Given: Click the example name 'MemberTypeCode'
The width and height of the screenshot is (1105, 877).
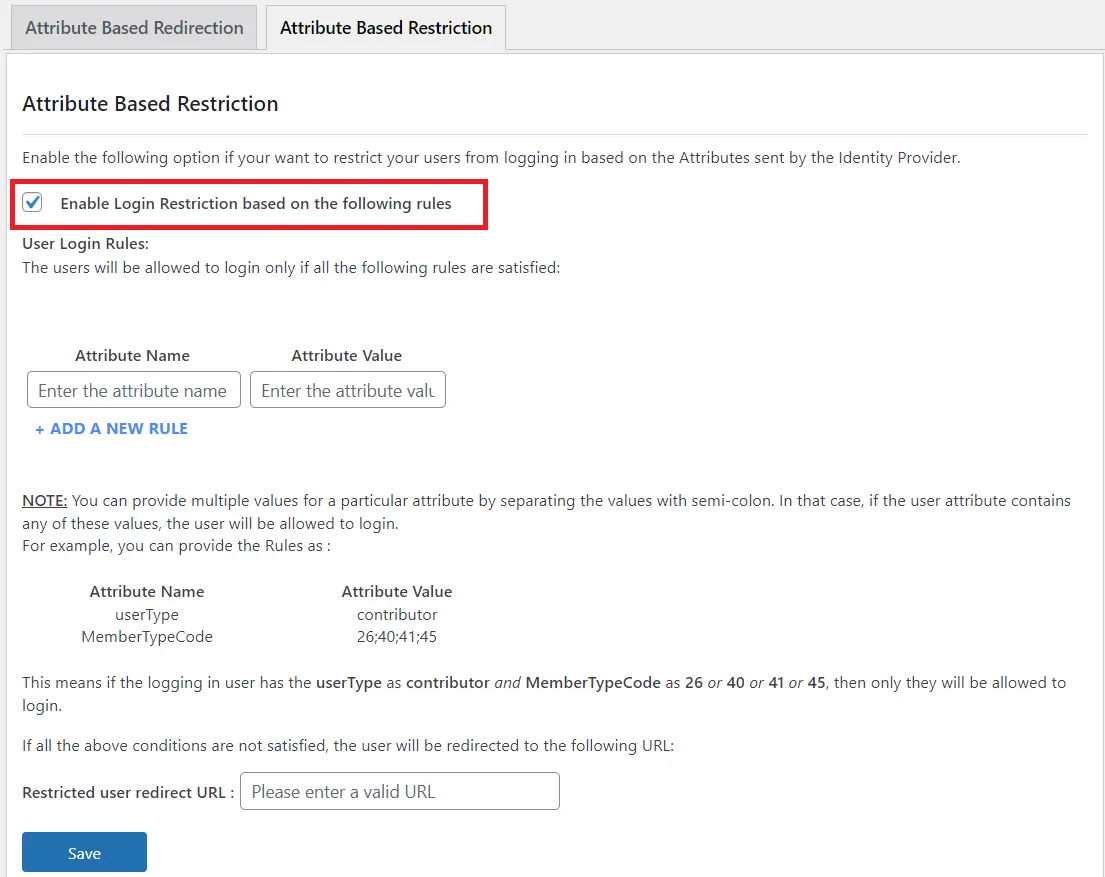Looking at the screenshot, I should click(x=147, y=637).
